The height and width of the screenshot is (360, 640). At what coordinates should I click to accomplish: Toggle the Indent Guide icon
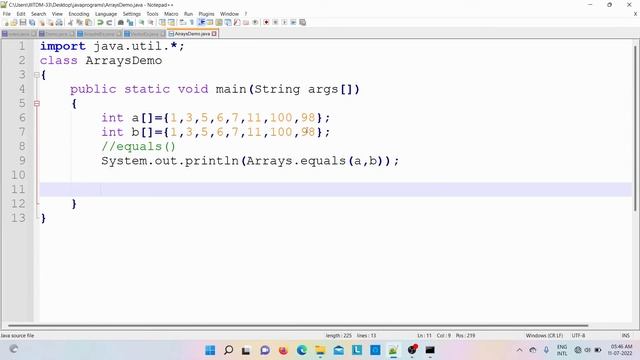pyautogui.click(x=201, y=22)
